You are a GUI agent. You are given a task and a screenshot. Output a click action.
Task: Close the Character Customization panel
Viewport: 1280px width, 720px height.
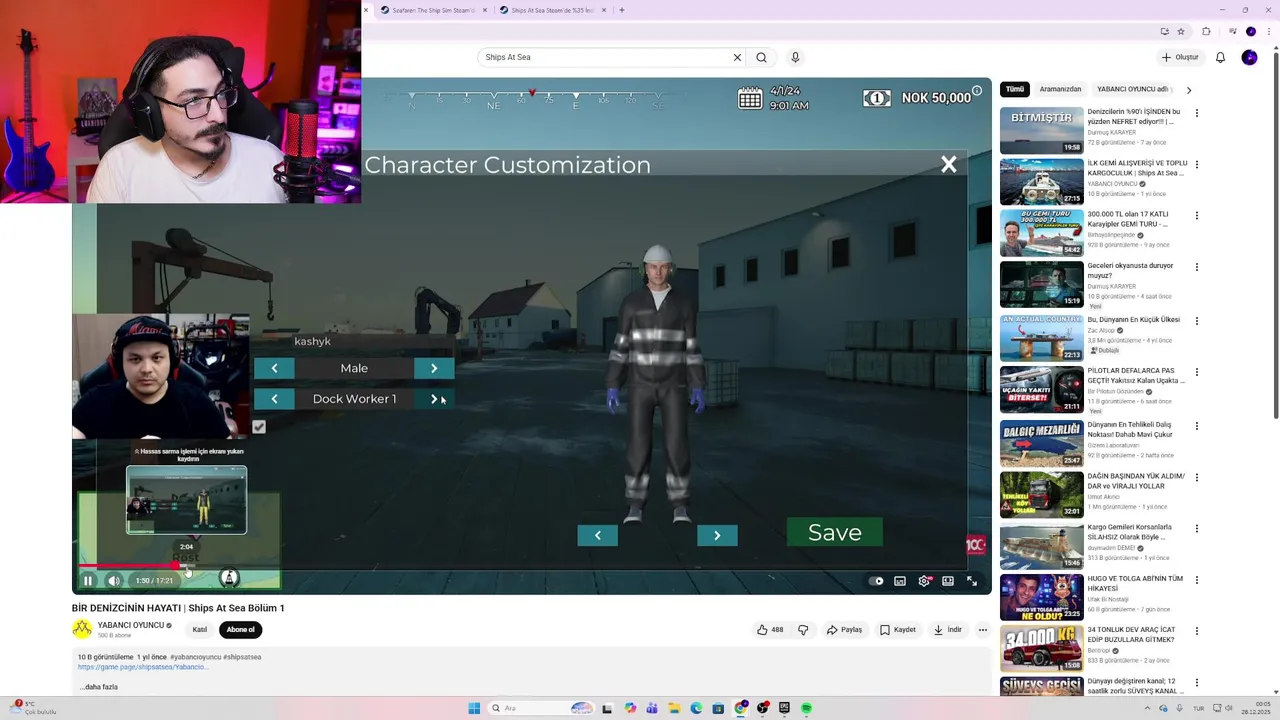[x=948, y=165]
